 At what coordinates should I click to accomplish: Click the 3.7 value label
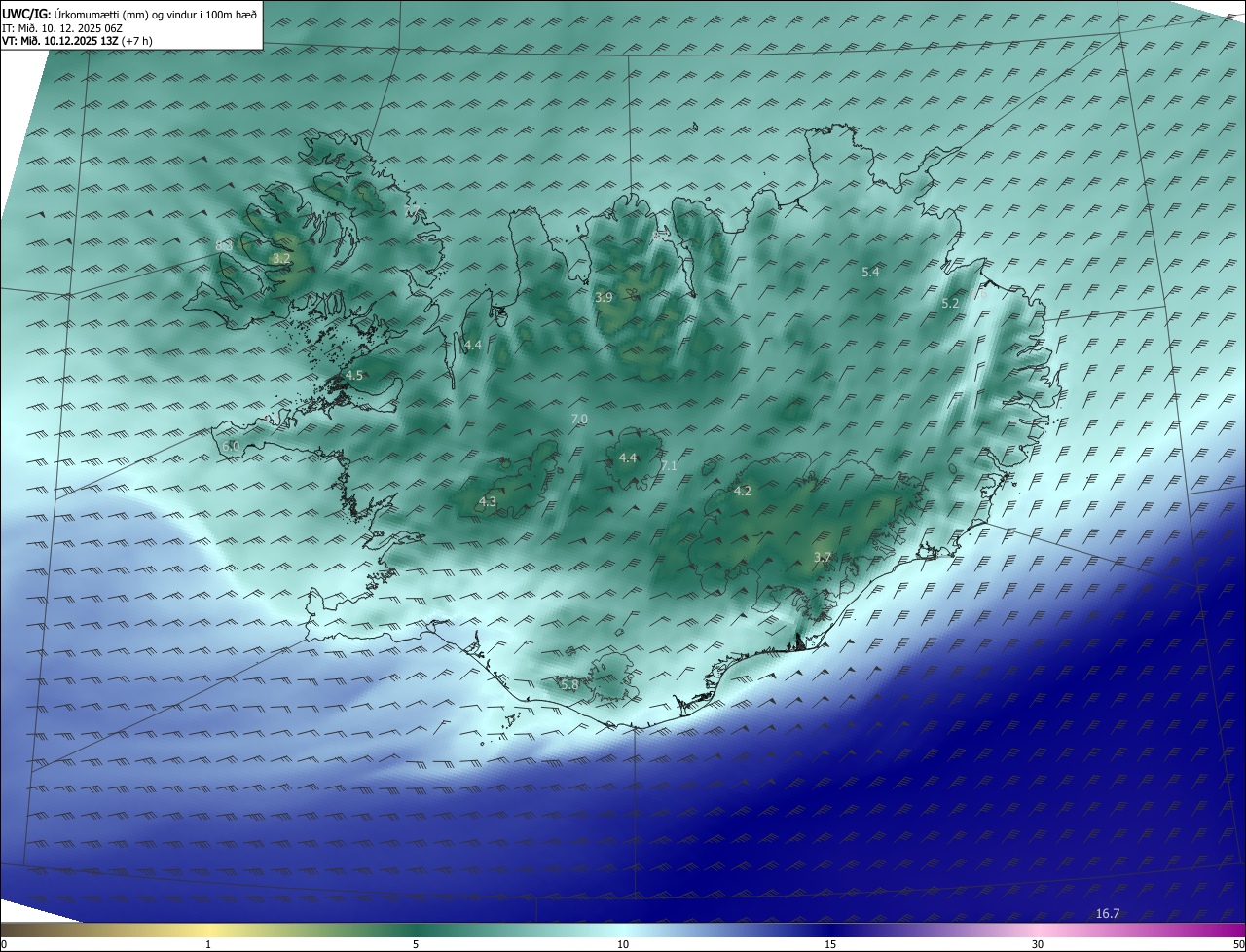(823, 557)
